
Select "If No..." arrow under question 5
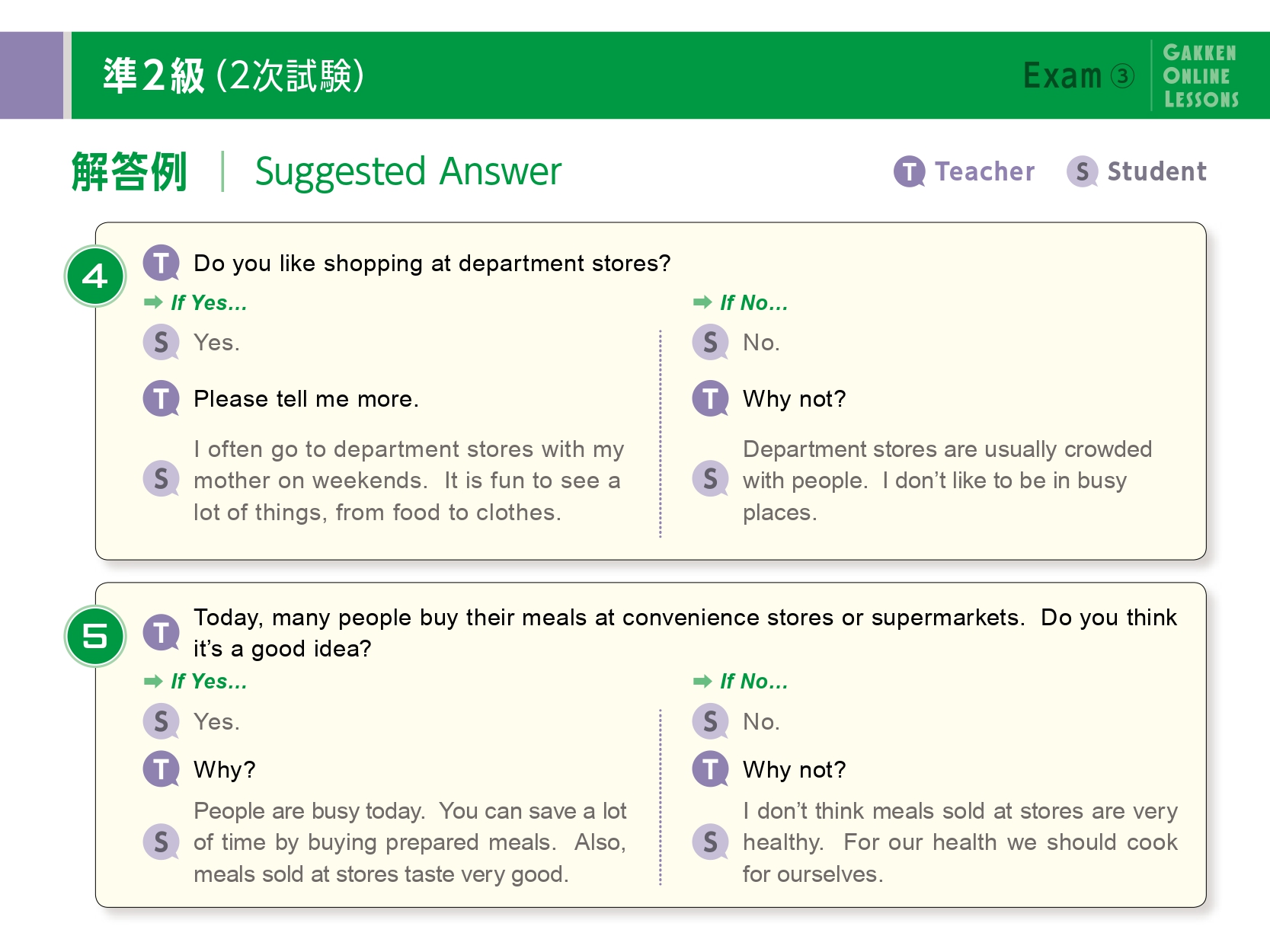coord(702,681)
